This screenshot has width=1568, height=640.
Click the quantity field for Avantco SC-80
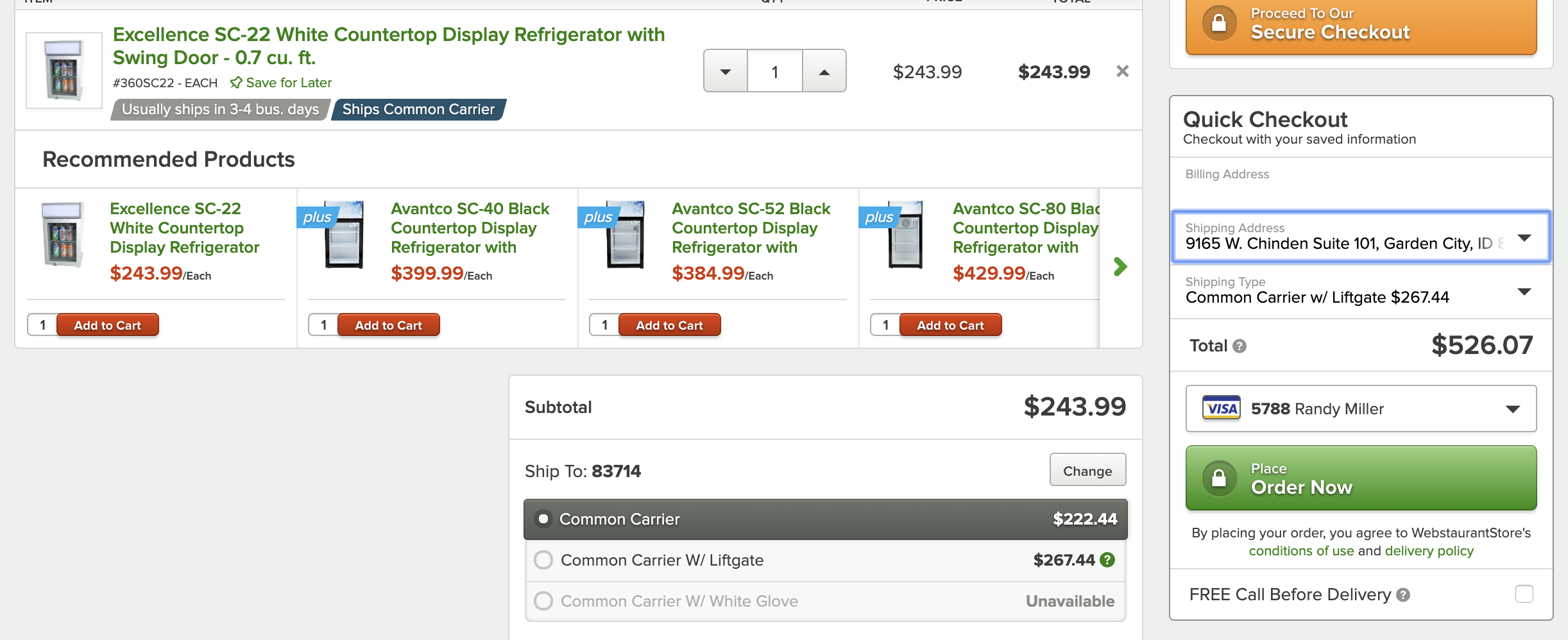coord(885,325)
